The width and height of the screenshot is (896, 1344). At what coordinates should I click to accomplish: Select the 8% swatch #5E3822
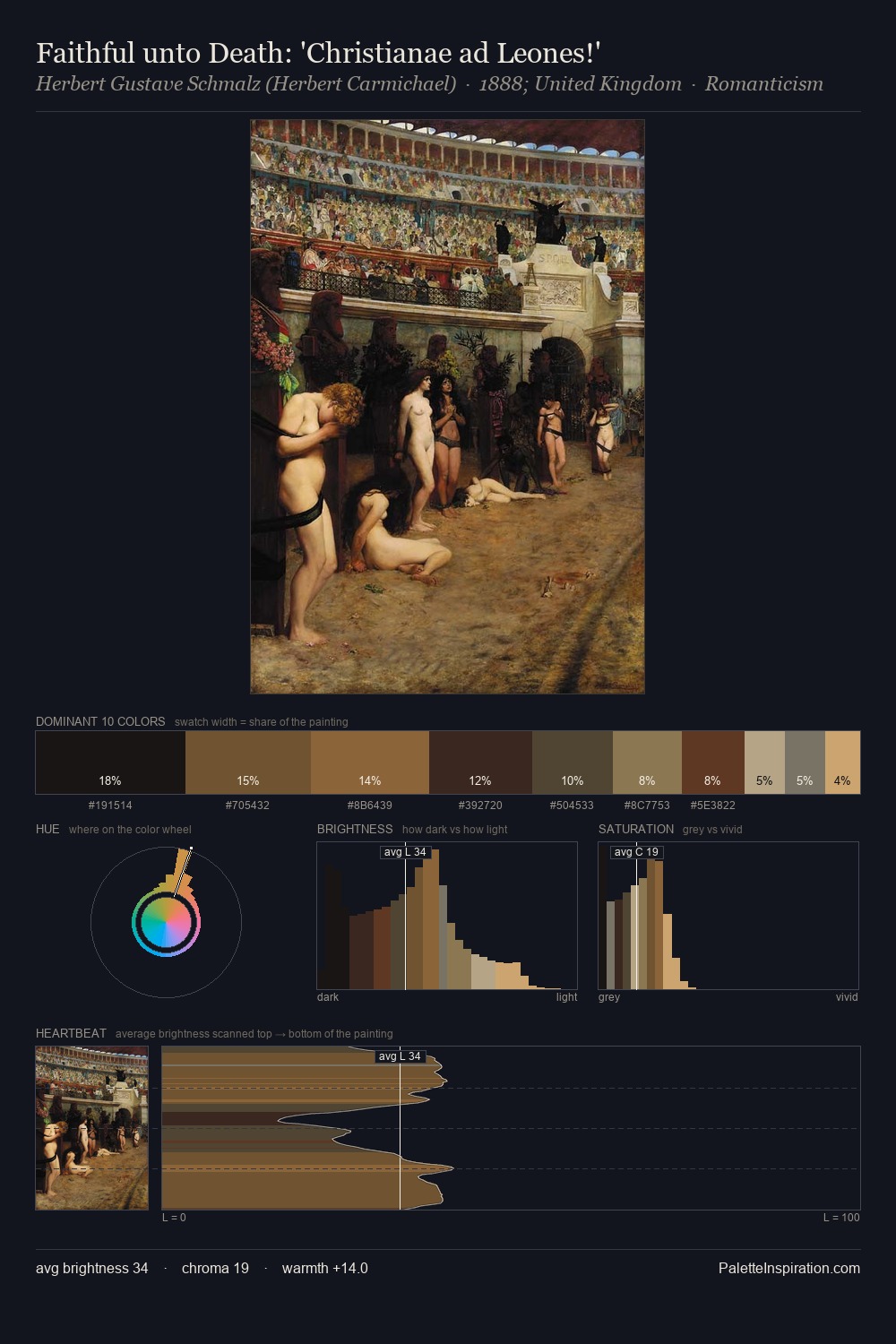713,762
